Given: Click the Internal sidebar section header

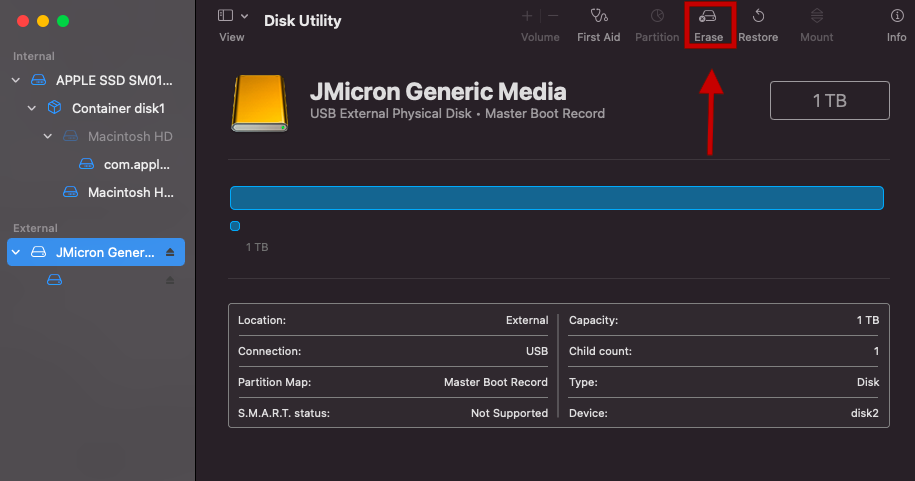Looking at the screenshot, I should (x=34, y=56).
